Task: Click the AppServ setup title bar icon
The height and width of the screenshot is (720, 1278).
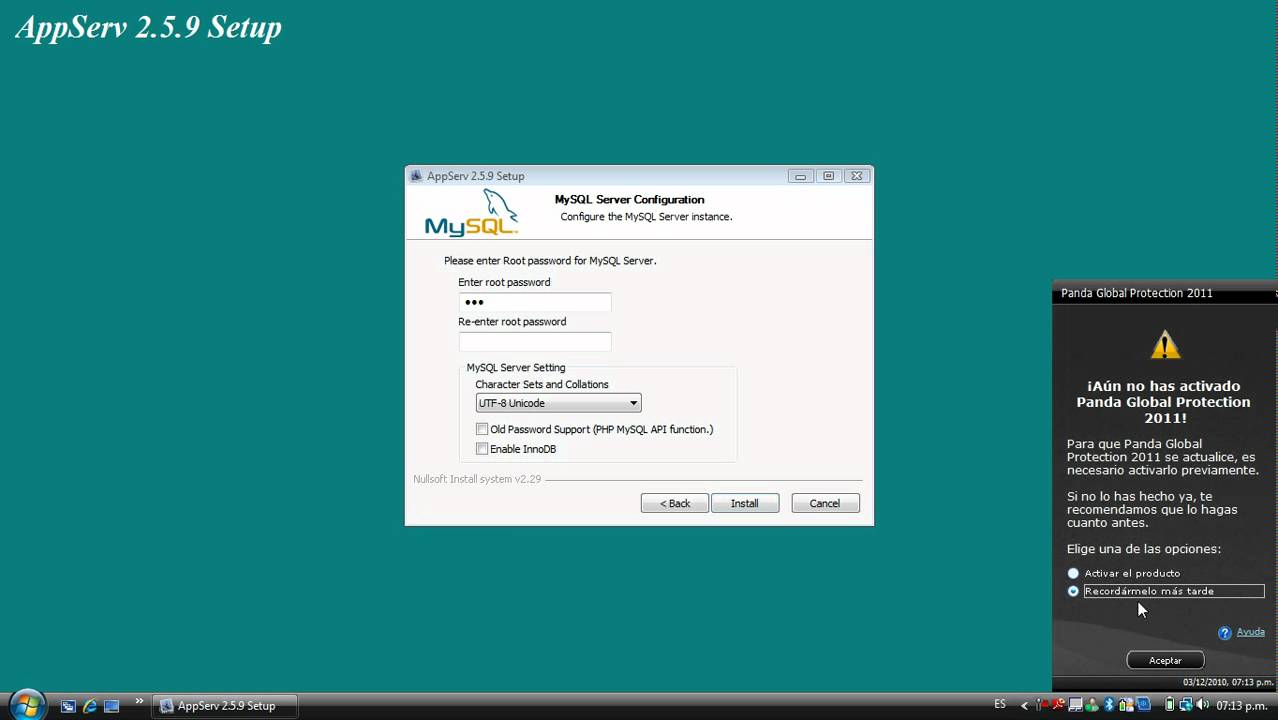Action: [417, 176]
